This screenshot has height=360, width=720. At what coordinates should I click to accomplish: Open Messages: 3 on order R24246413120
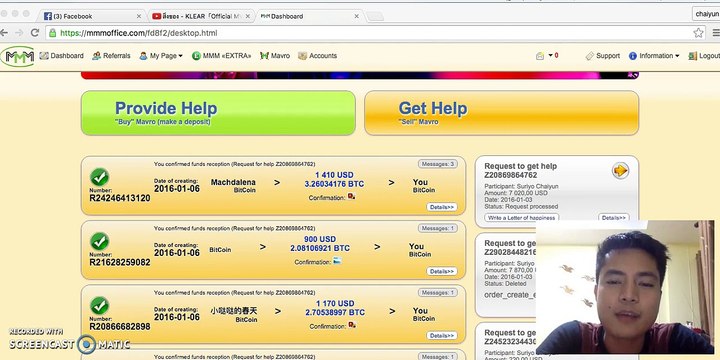(x=438, y=164)
